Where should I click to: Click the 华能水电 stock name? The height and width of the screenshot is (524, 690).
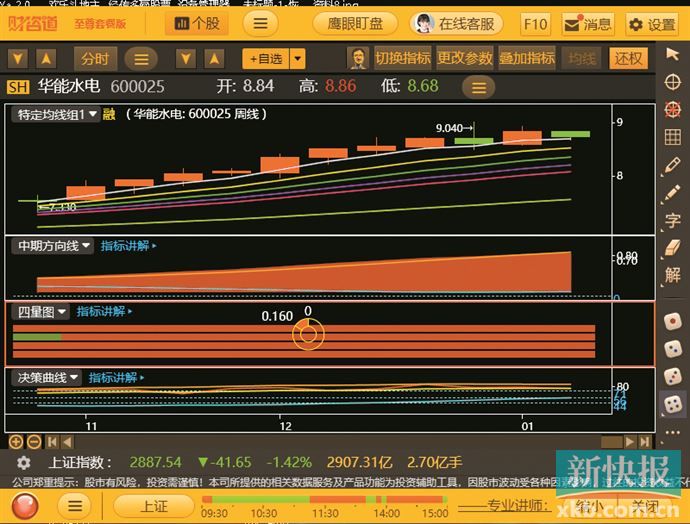tap(69, 86)
